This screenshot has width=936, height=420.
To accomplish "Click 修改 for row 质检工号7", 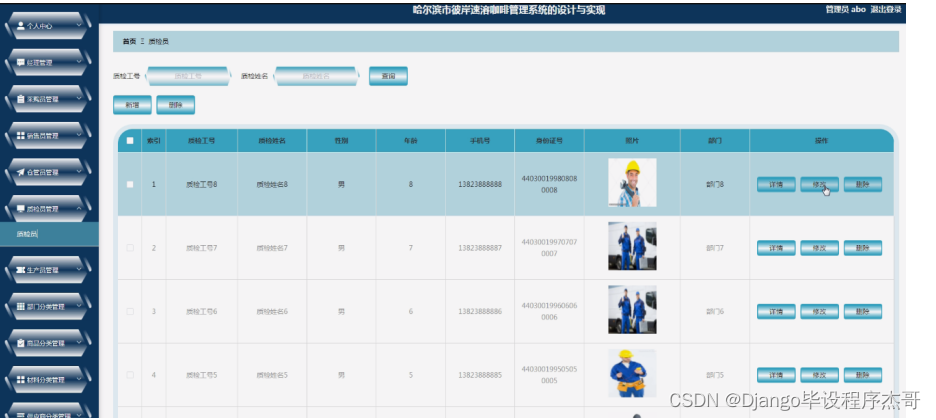I will tap(819, 248).
